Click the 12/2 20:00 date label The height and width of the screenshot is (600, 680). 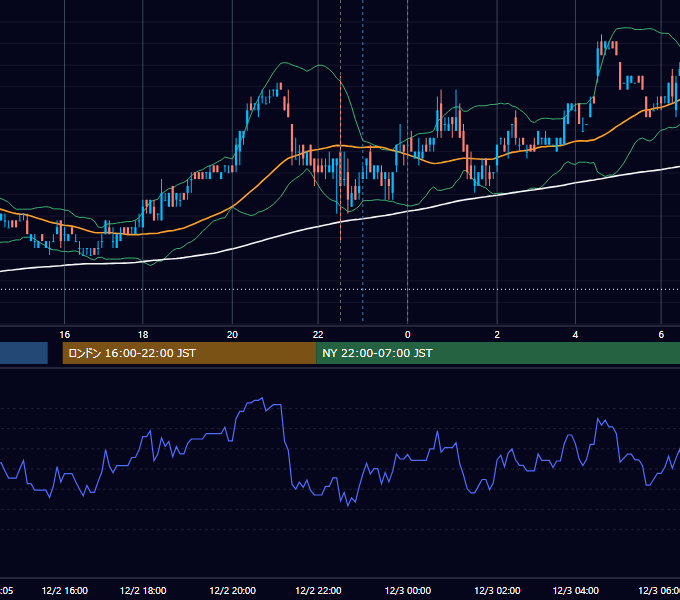[x=232, y=590]
